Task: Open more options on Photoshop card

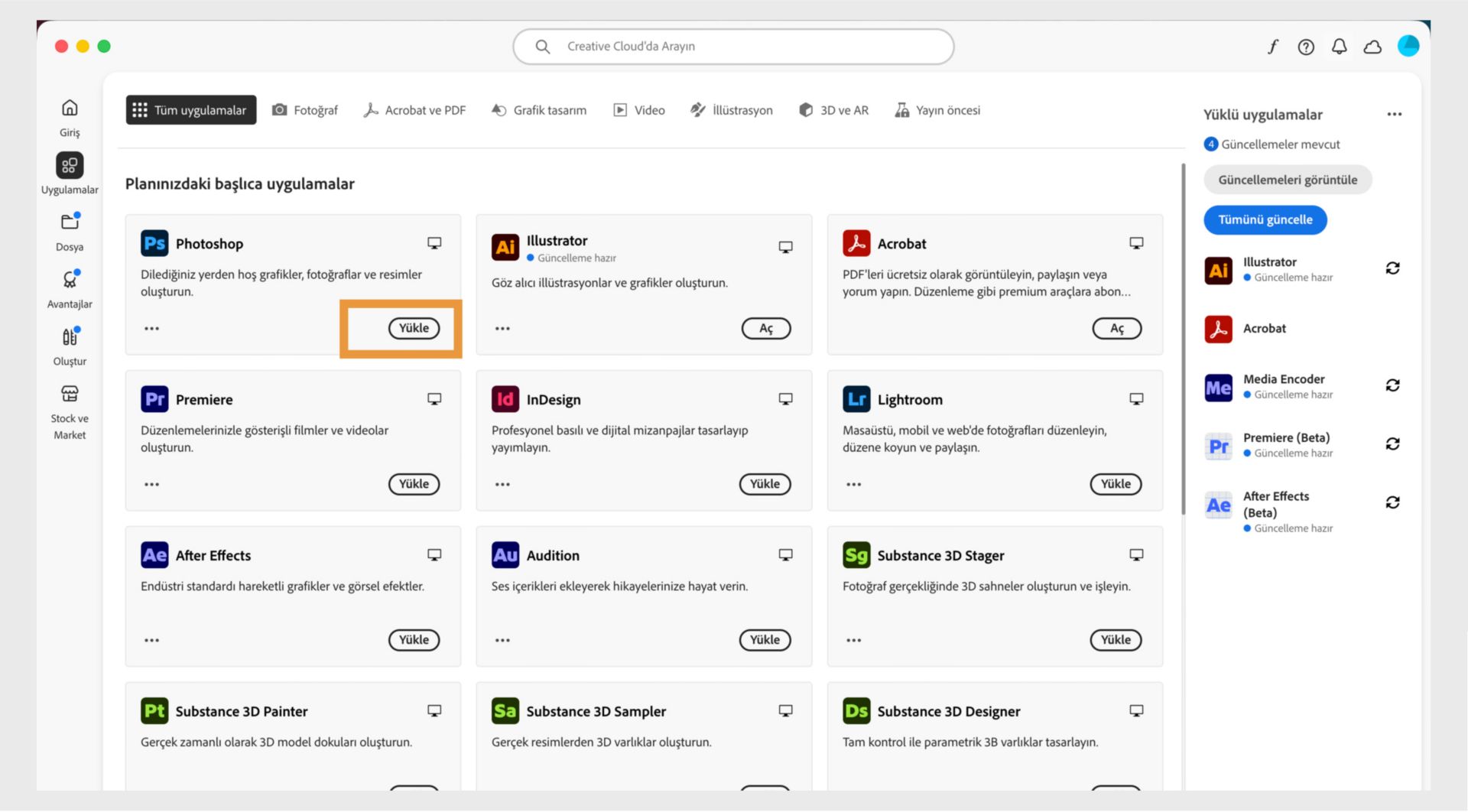Action: [x=151, y=329]
